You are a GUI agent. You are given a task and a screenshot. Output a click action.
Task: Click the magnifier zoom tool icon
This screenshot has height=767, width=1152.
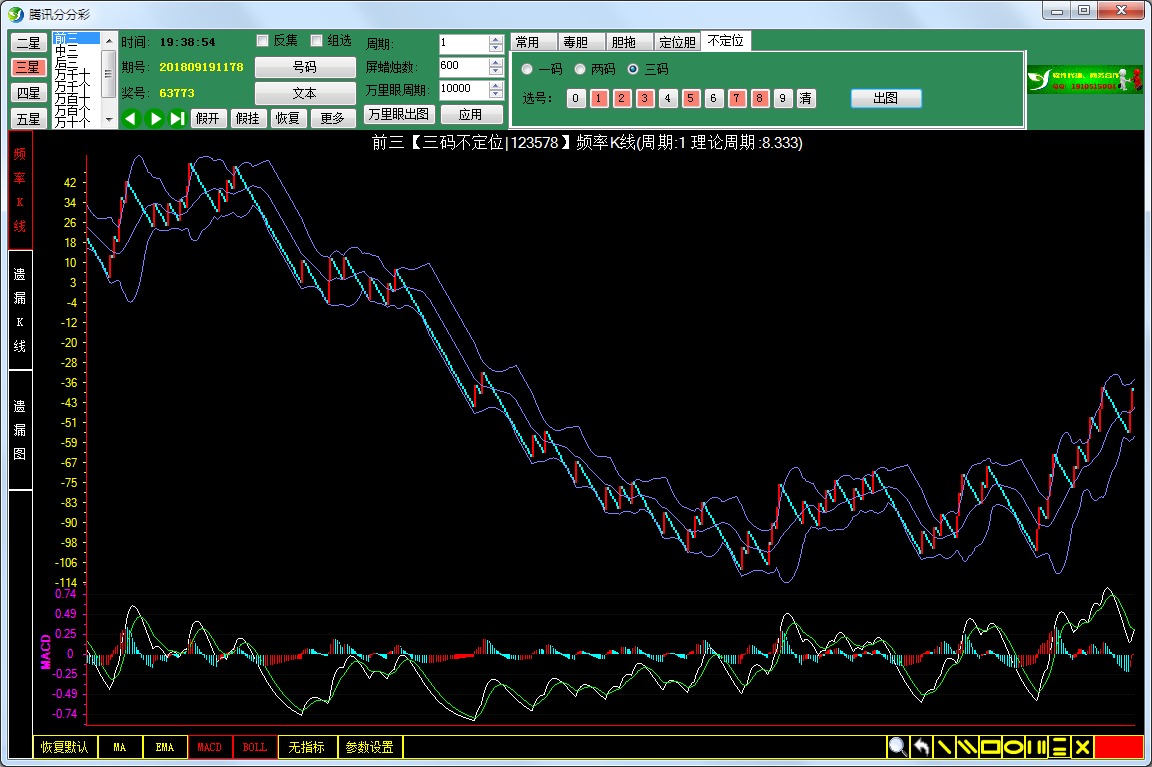pos(897,747)
